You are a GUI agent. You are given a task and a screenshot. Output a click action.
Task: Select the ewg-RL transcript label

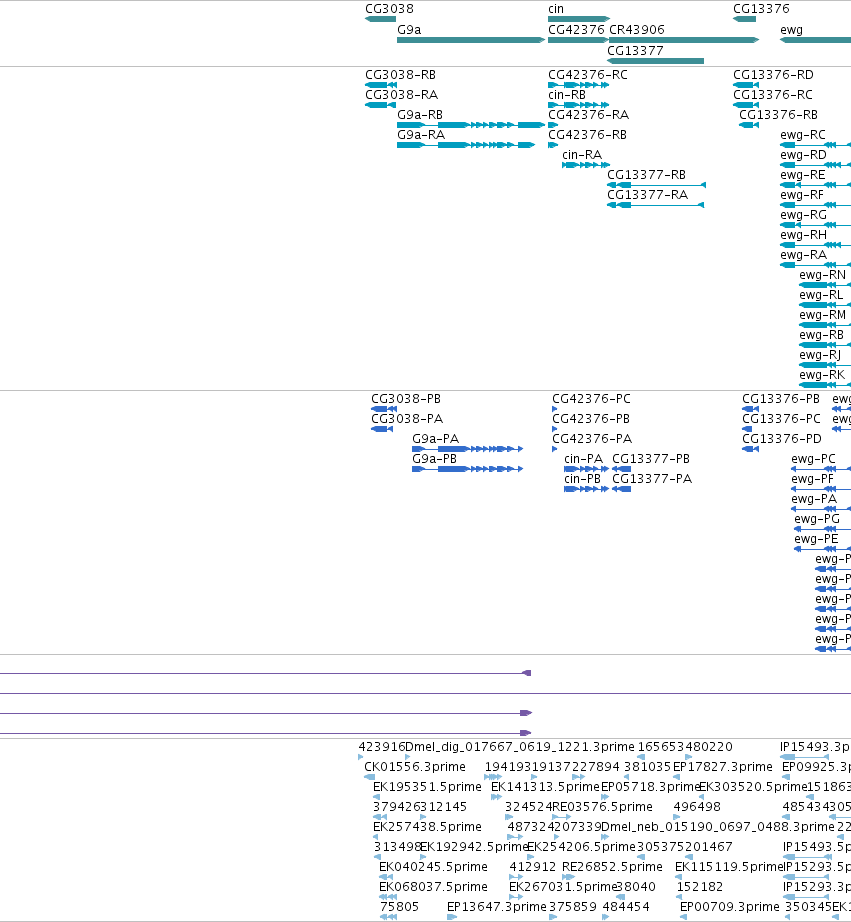coord(821,295)
